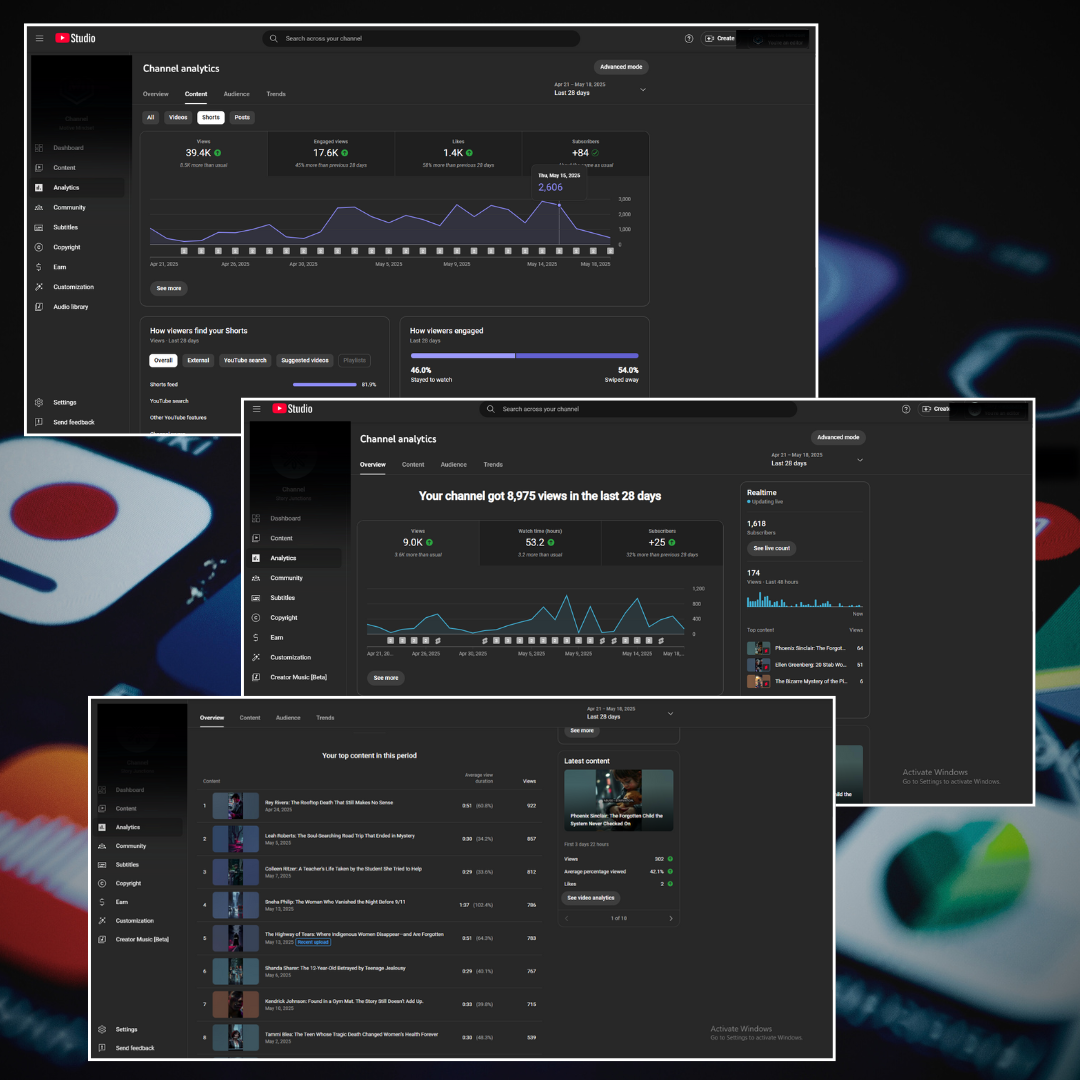Image resolution: width=1080 pixels, height=1080 pixels.
Task: Click the YouTube Studio logo in top window
Action: click(75, 39)
